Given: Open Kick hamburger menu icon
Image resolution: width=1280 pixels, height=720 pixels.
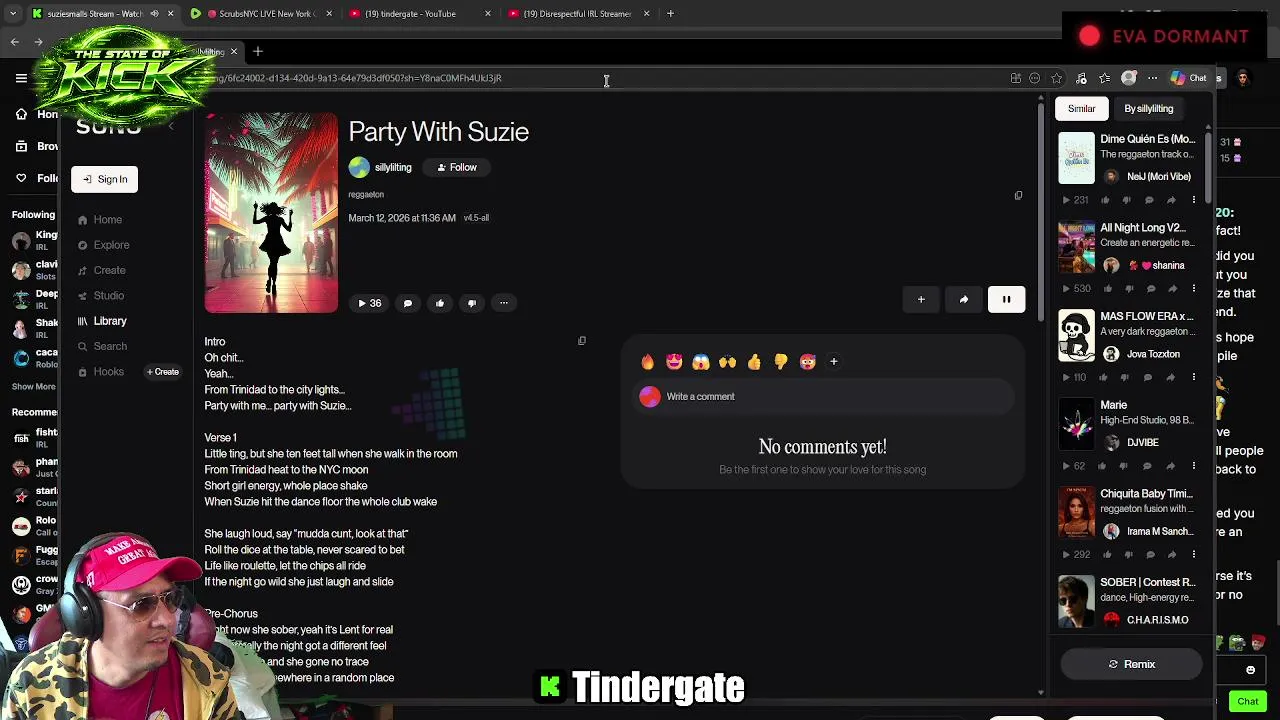Looking at the screenshot, I should pyautogui.click(x=21, y=78).
